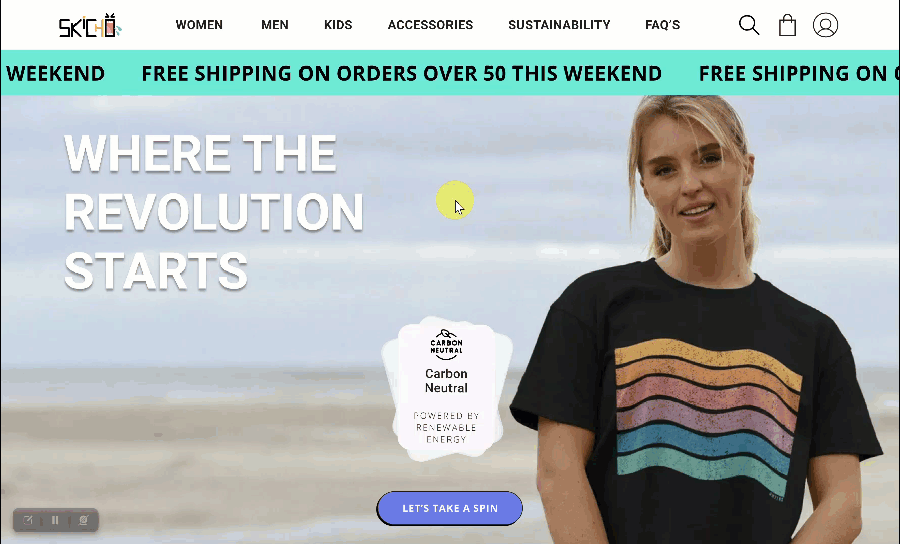Click the Carbon Neutral renewable energy card
The image size is (900, 544).
pos(447,388)
